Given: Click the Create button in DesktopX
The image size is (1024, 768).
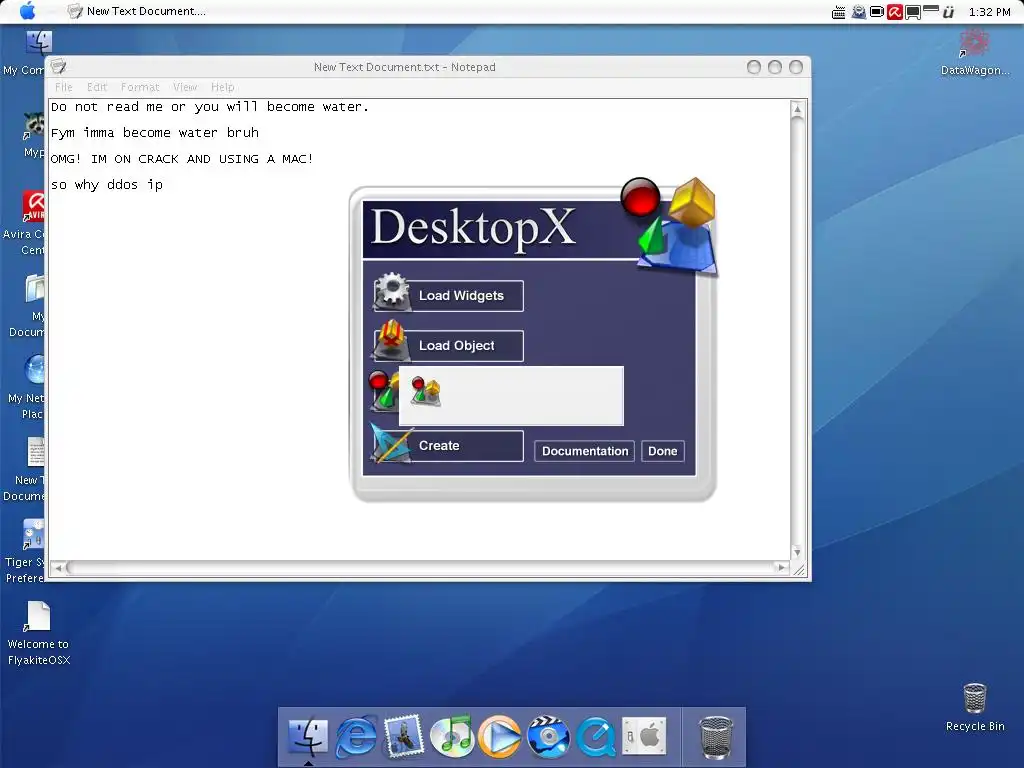Looking at the screenshot, I should pyautogui.click(x=469, y=445).
